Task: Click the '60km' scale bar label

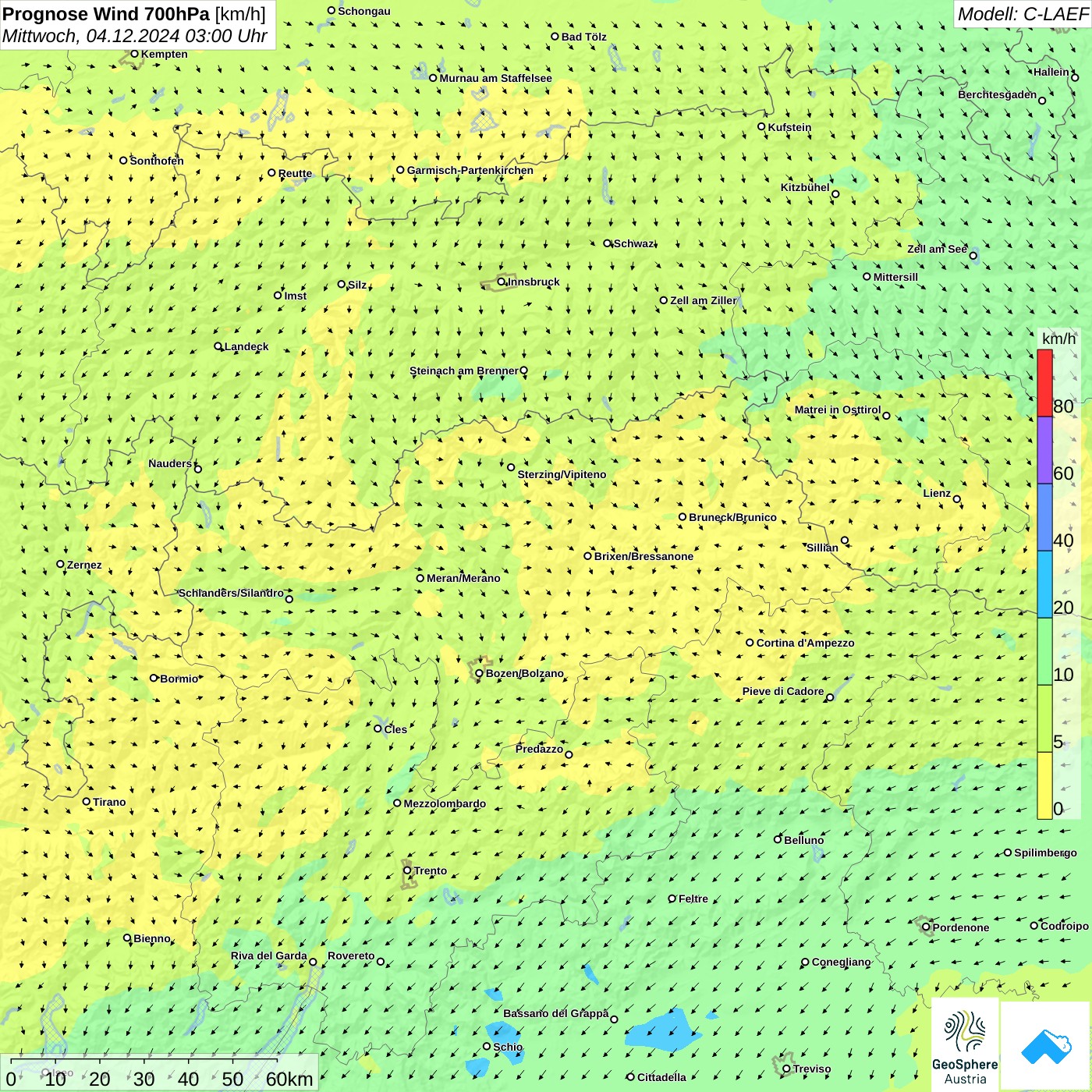Action: (x=289, y=1079)
